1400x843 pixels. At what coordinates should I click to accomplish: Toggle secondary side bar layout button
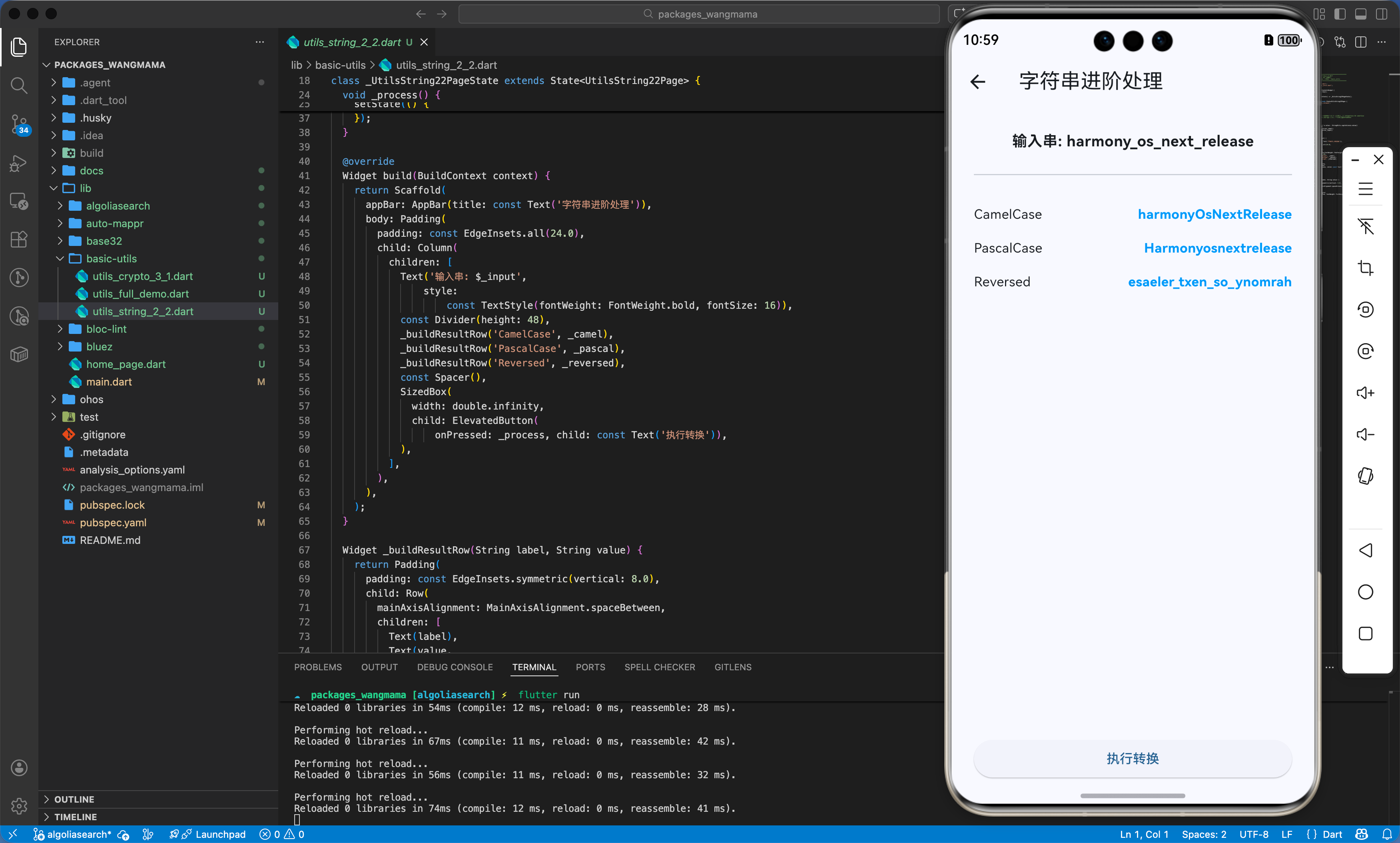[x=1382, y=14]
